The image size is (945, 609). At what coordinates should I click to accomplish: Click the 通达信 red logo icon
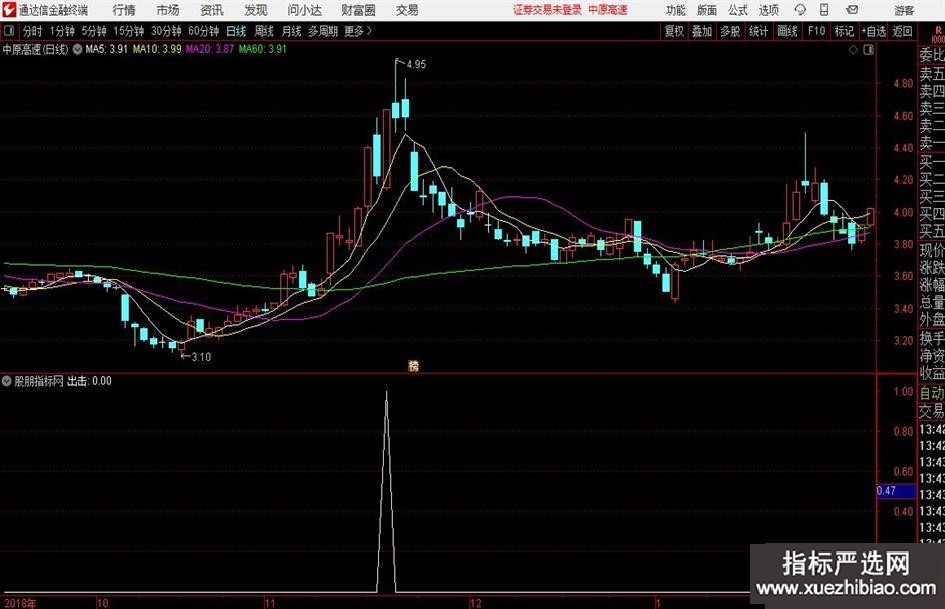9,10
